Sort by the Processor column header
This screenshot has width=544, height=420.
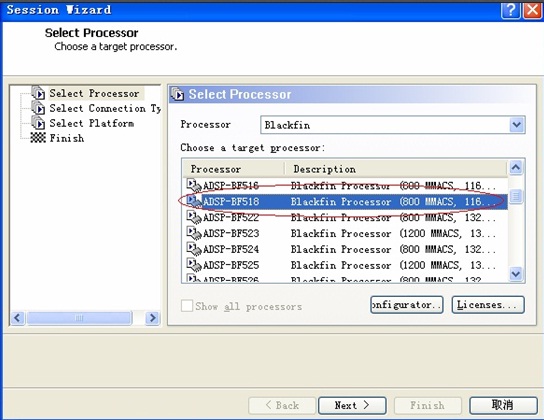tap(233, 169)
